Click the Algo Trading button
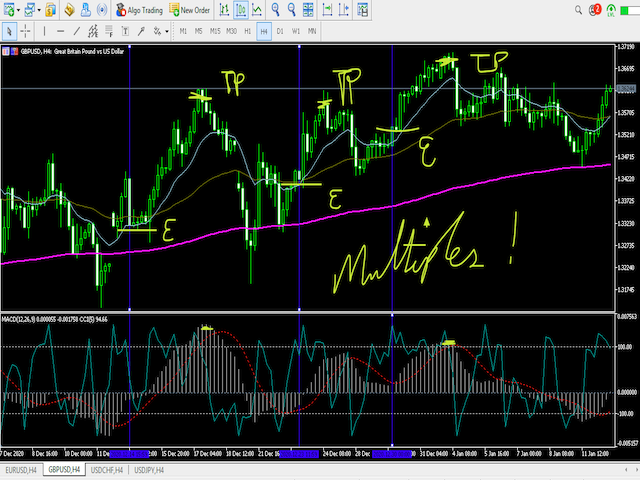Screen dimensions: 640x480 141,11
